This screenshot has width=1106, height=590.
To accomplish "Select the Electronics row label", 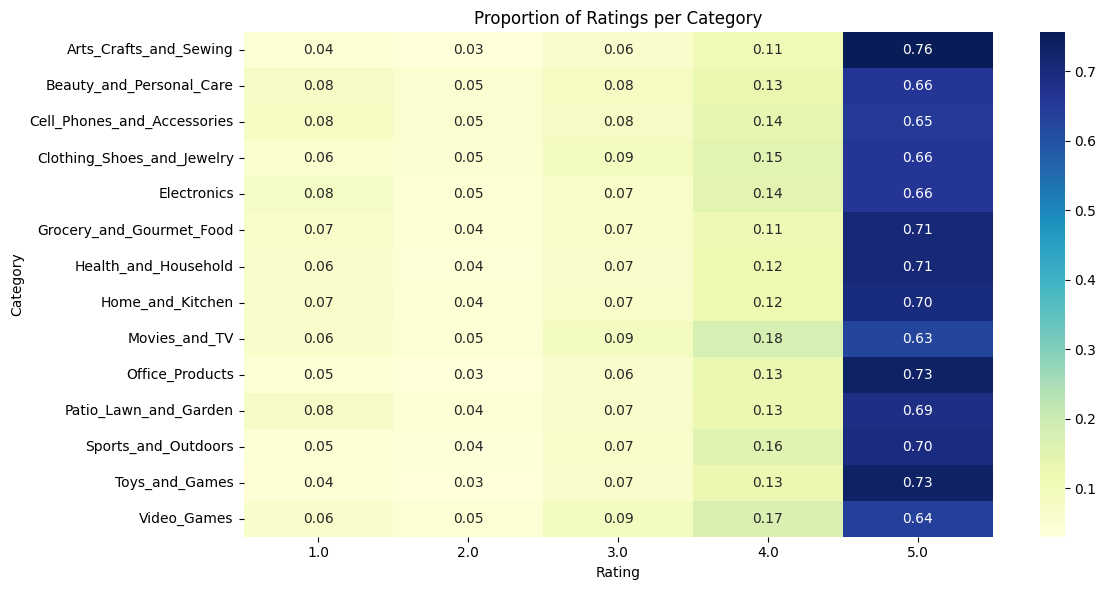I will point(196,193).
